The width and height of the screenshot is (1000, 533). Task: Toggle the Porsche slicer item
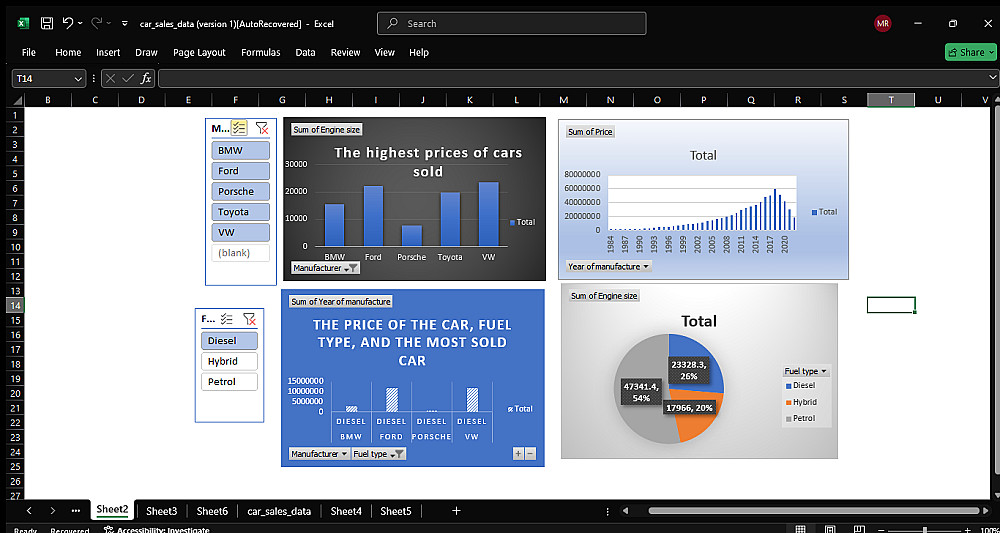(x=240, y=191)
